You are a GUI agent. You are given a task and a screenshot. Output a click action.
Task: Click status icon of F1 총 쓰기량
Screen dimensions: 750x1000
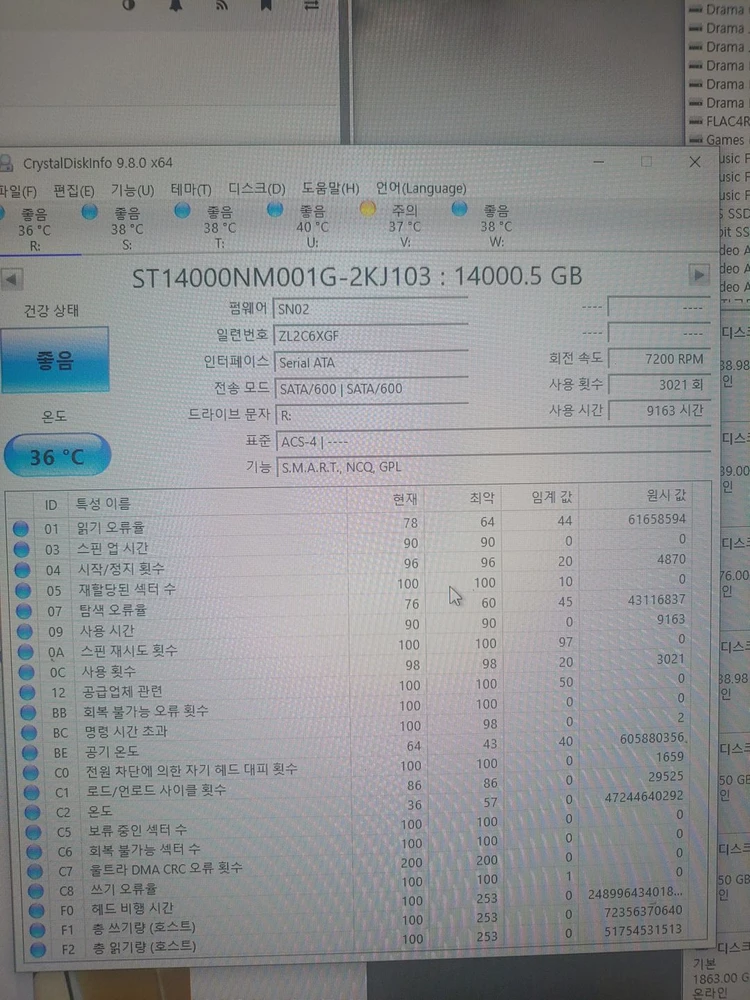[x=38, y=930]
